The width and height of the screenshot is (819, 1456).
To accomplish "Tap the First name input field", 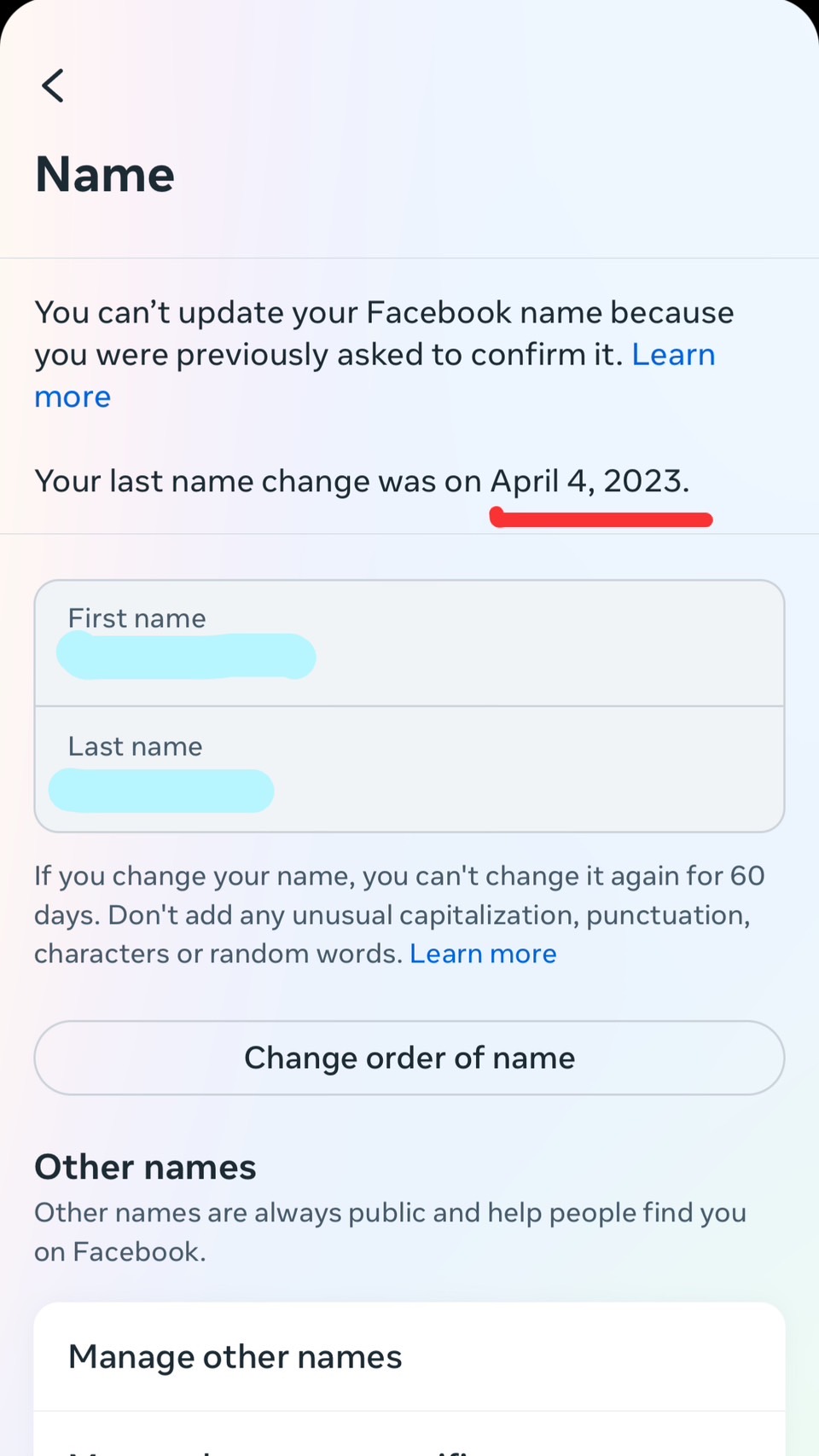I will (409, 643).
